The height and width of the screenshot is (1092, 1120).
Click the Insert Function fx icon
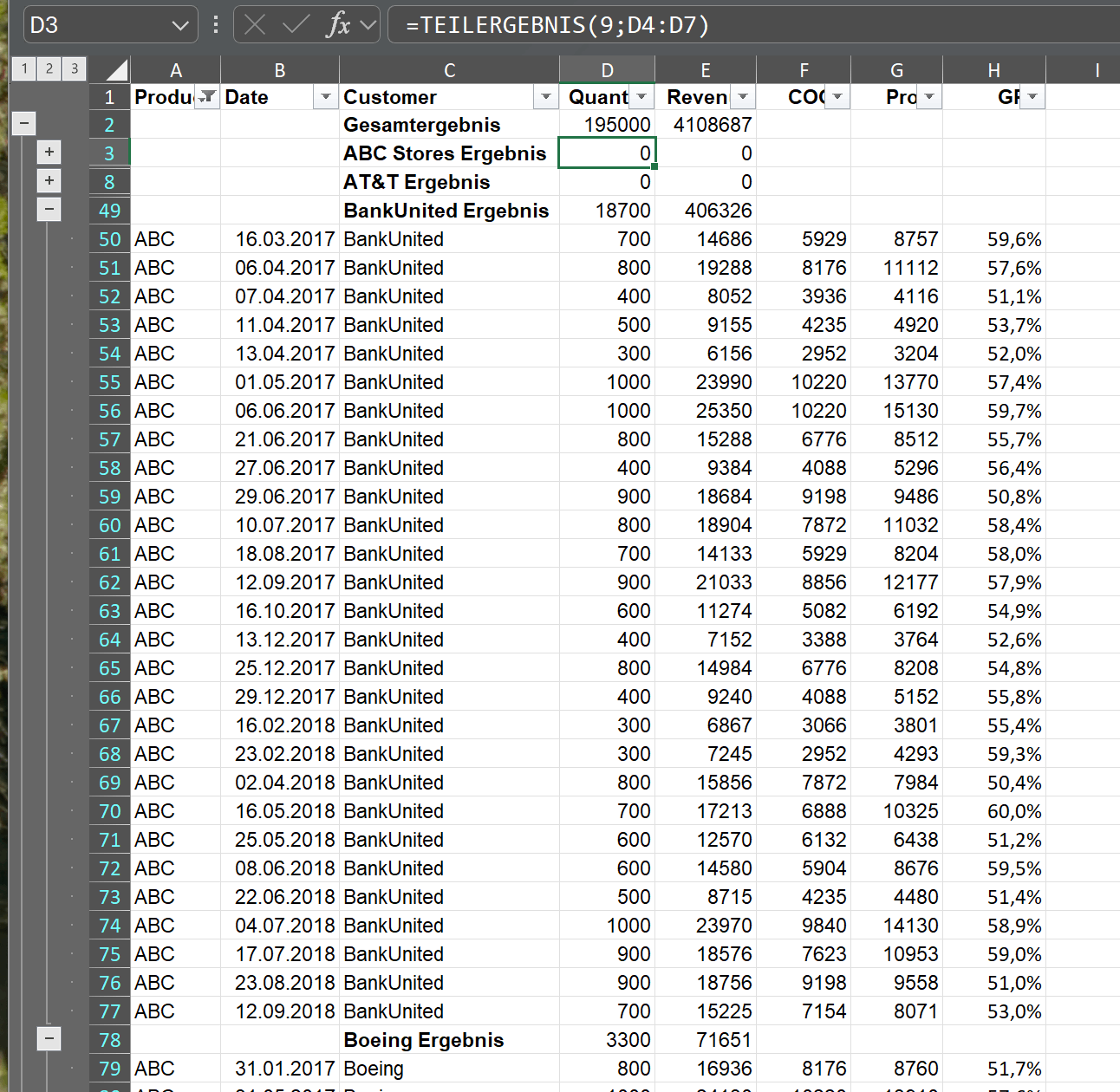coord(338,25)
